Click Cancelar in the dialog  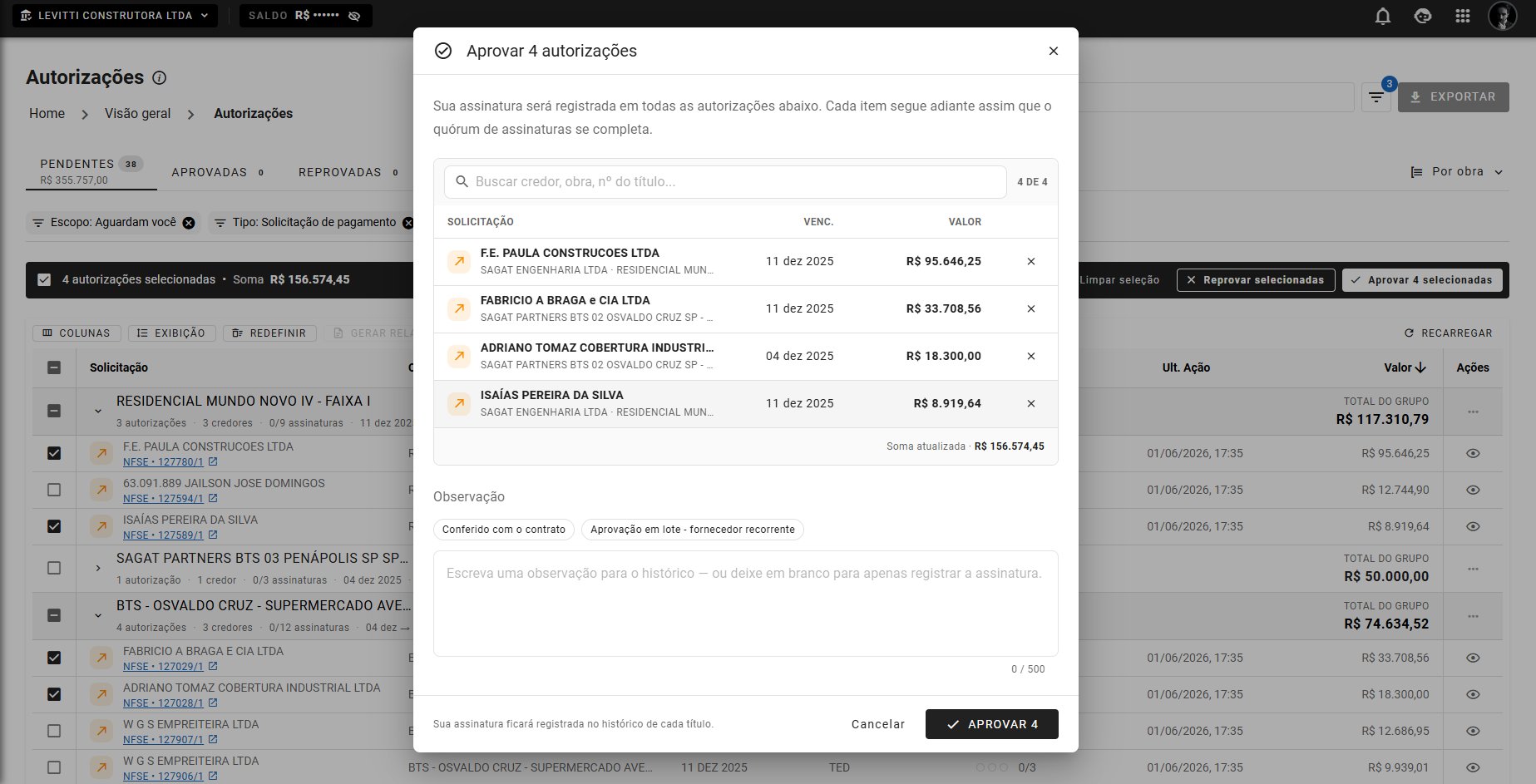click(x=878, y=724)
